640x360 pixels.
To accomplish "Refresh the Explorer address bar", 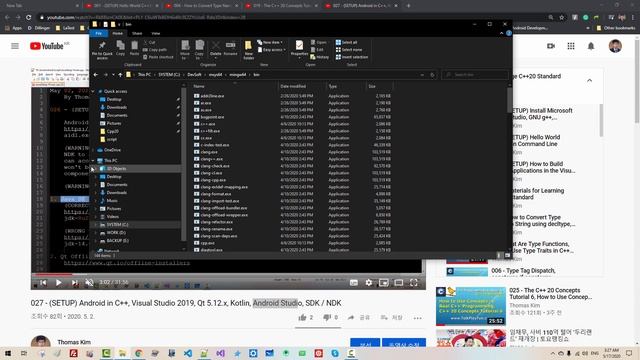I will (433, 75).
